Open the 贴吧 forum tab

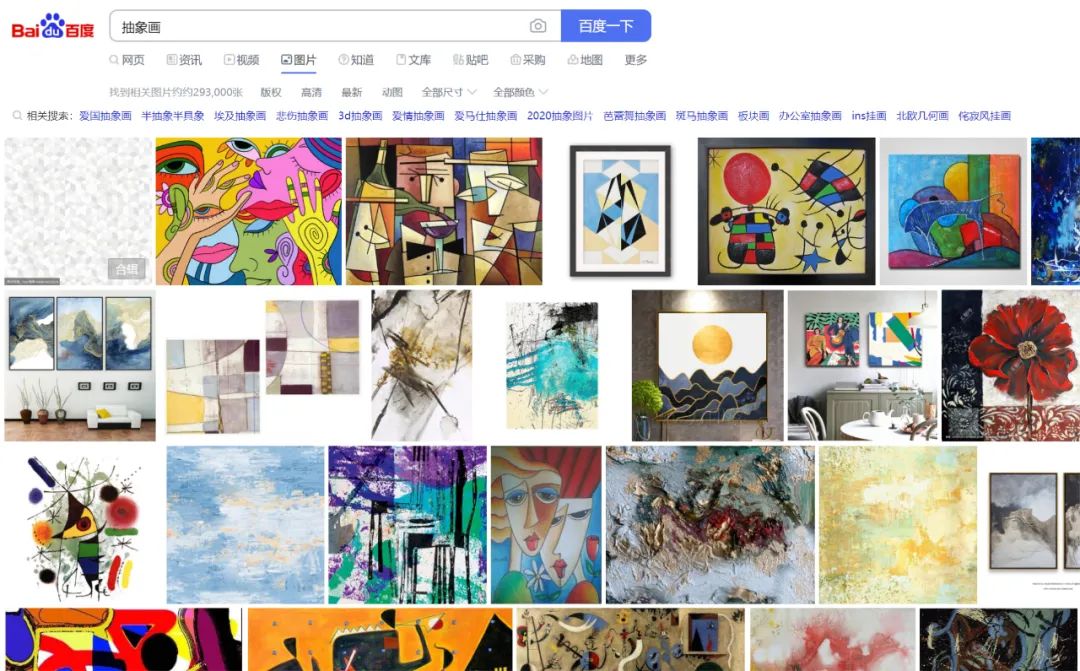pyautogui.click(x=470, y=60)
